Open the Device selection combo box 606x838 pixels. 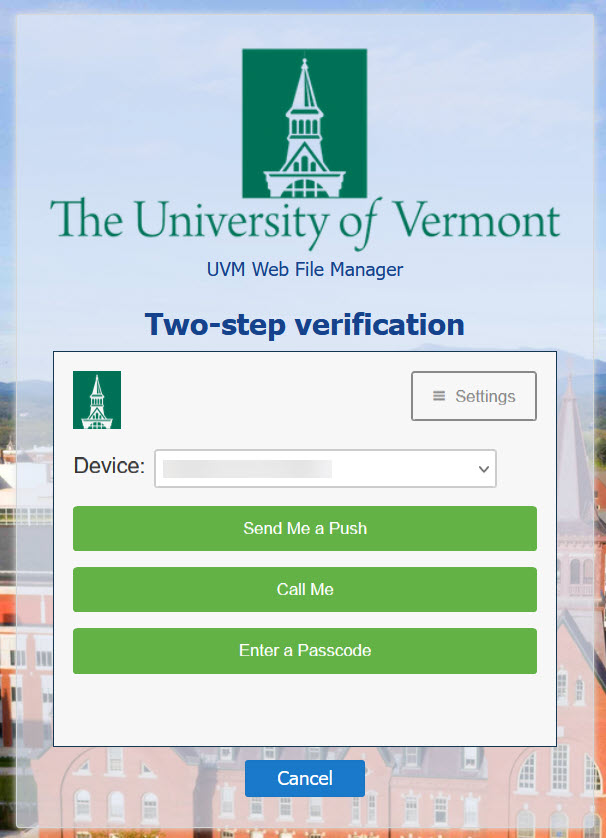pos(325,468)
